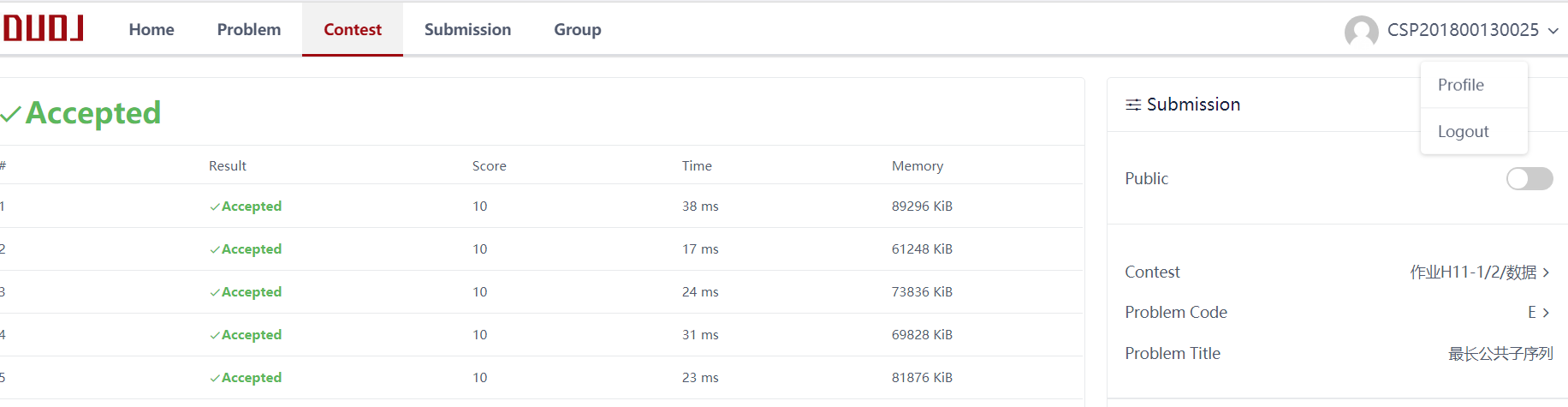The width and height of the screenshot is (1568, 407).
Task: Click the Accepted result in row 2
Action: (x=252, y=249)
